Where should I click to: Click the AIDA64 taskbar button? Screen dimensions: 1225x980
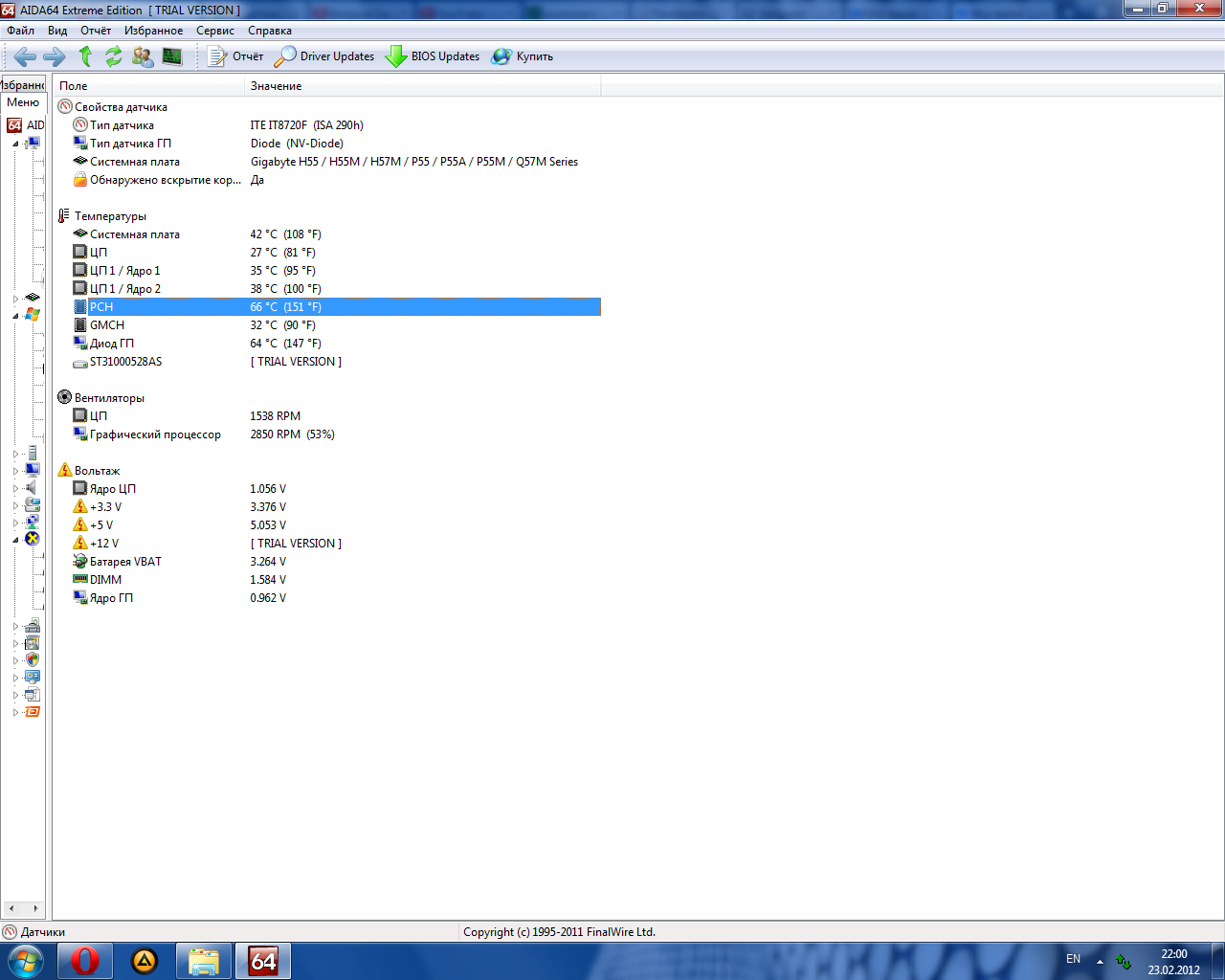[263, 961]
